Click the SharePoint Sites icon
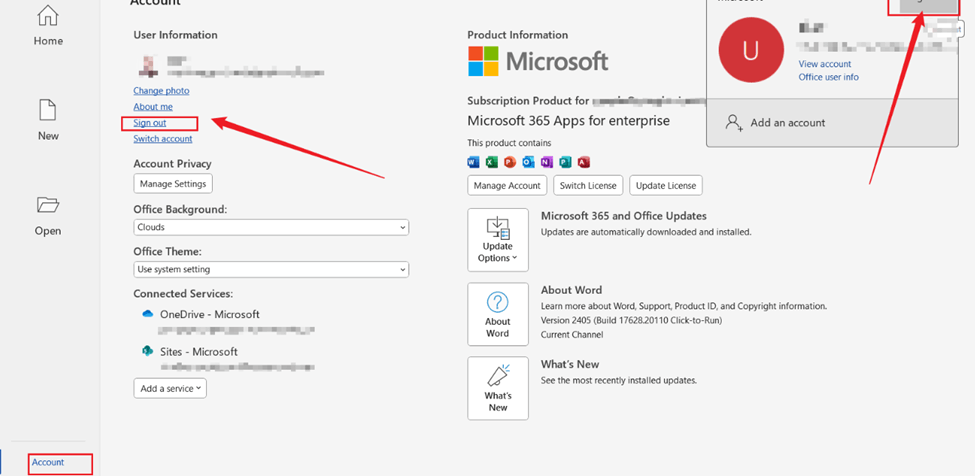Image resolution: width=975 pixels, height=476 pixels. (147, 351)
